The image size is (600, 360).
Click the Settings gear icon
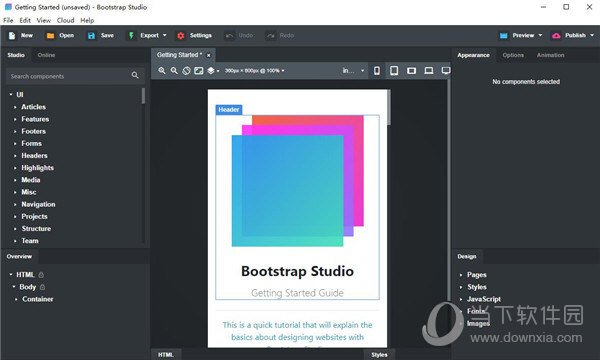(181, 36)
